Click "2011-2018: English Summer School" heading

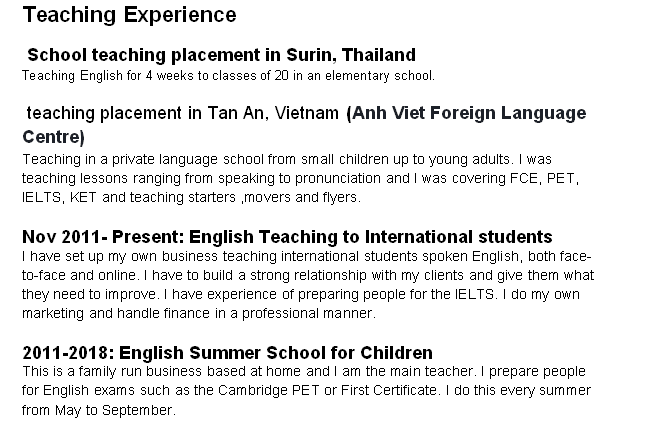(227, 353)
